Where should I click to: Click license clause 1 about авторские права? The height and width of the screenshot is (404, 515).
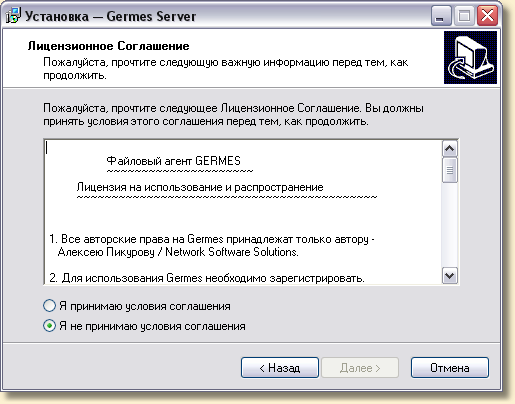212,246
